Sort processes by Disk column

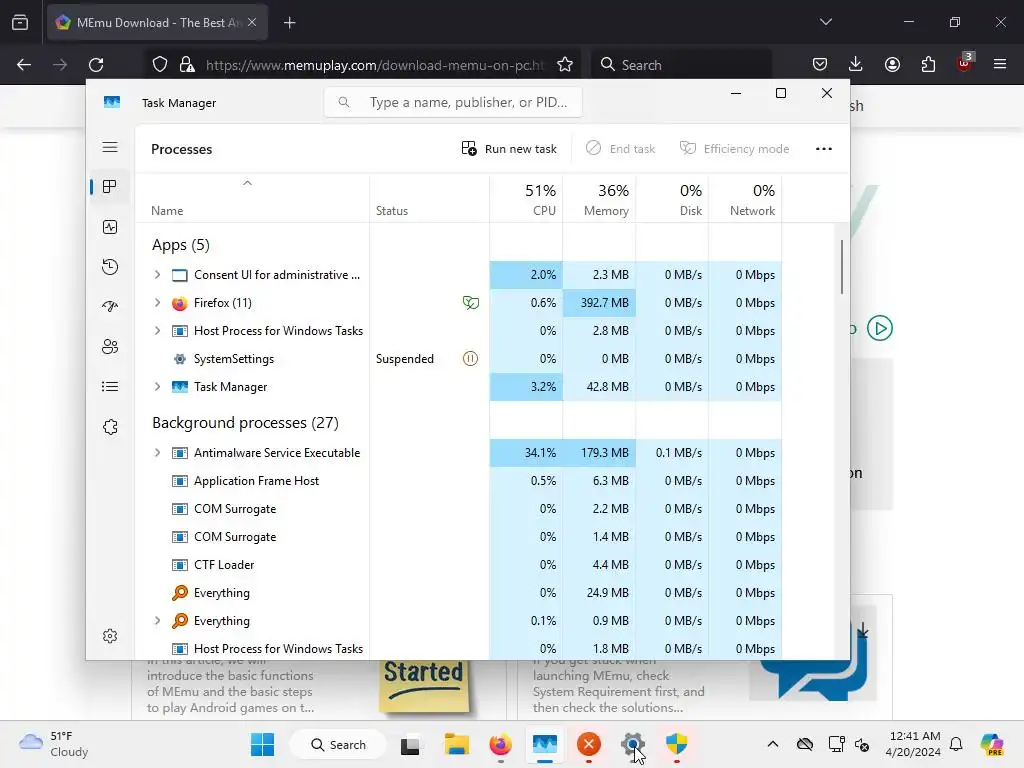(673, 200)
